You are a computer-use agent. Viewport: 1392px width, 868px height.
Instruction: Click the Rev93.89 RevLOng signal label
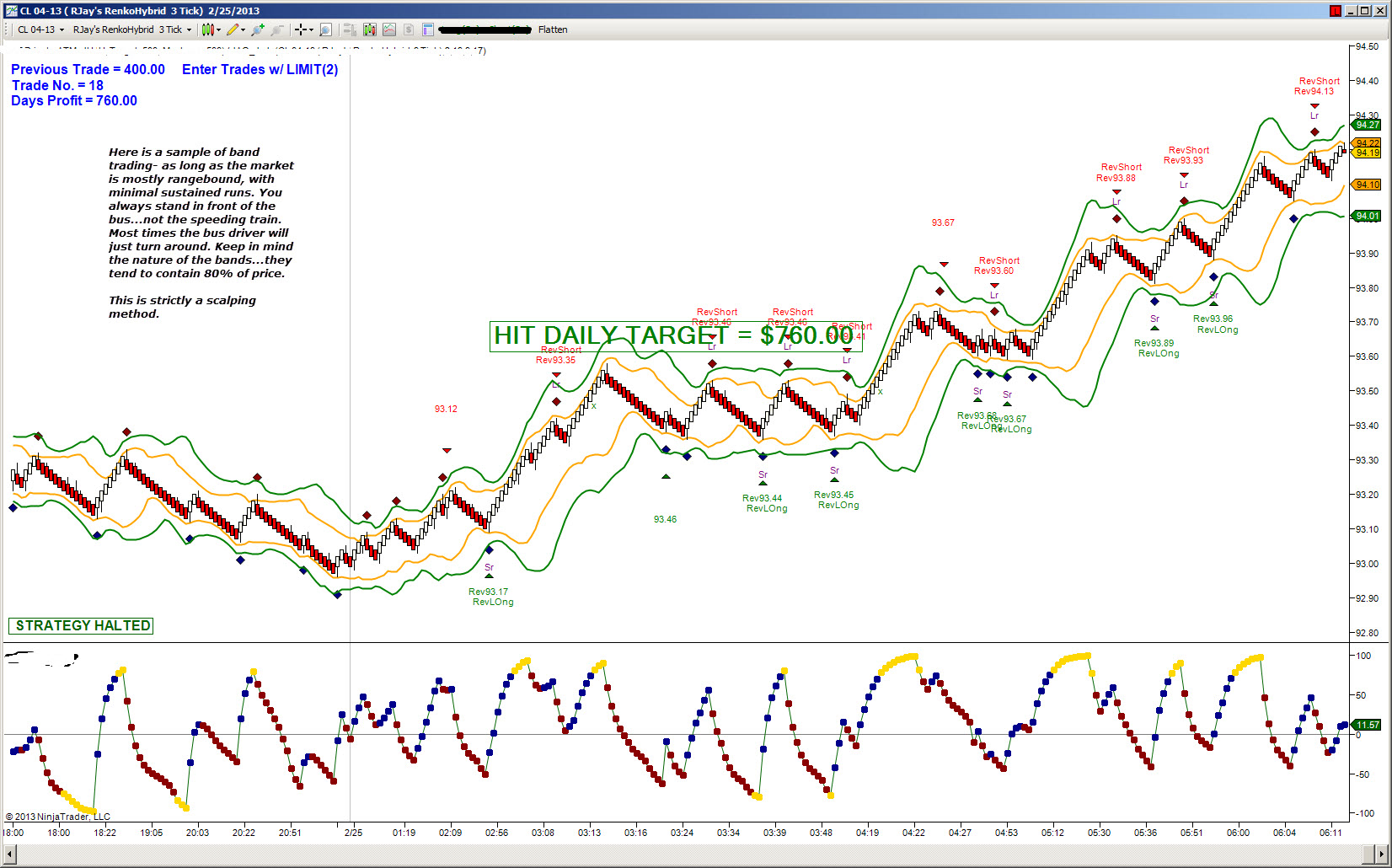pyautogui.click(x=1157, y=348)
